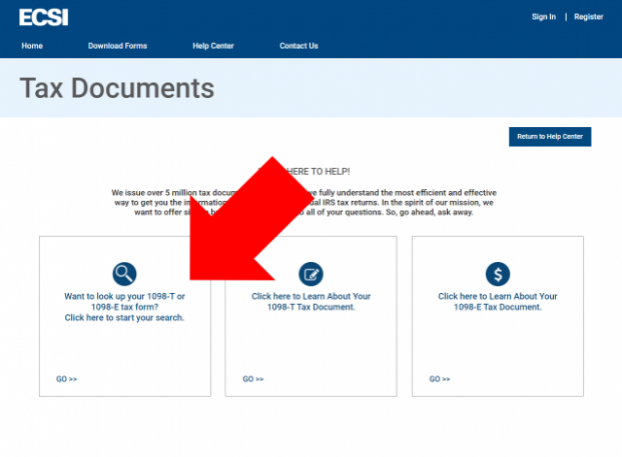622x457 pixels.
Task: Open 'Learn About Your 1098-E Tax Document' link
Action: tap(497, 302)
